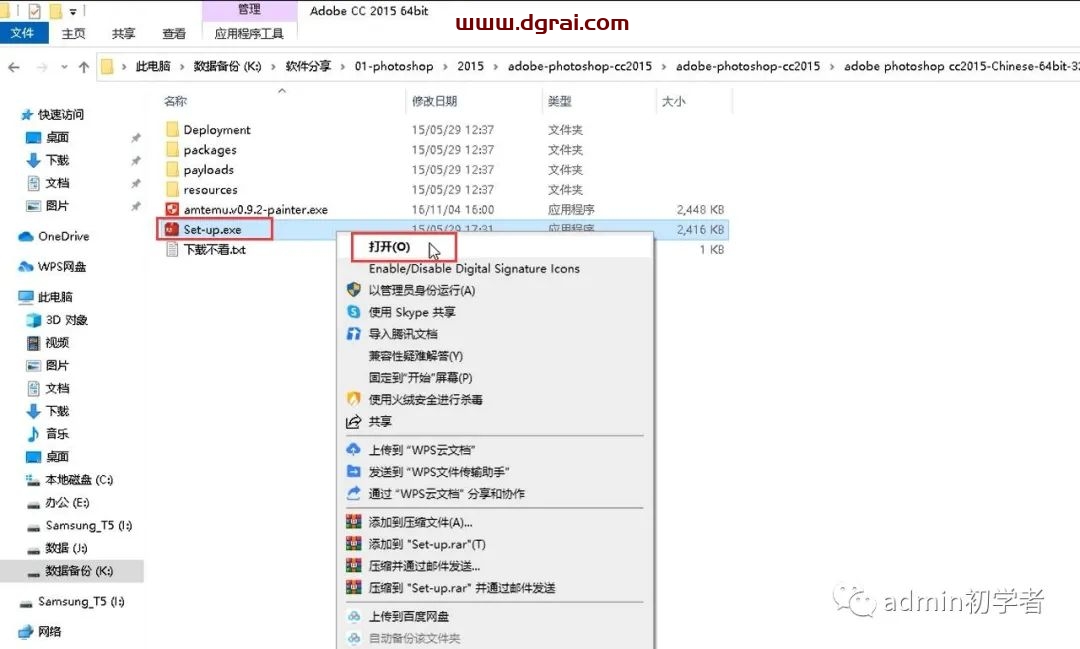This screenshot has height=649, width=1080.
Task: Click 通过 WPS云文档 分享和协作 icon
Action: tap(353, 493)
